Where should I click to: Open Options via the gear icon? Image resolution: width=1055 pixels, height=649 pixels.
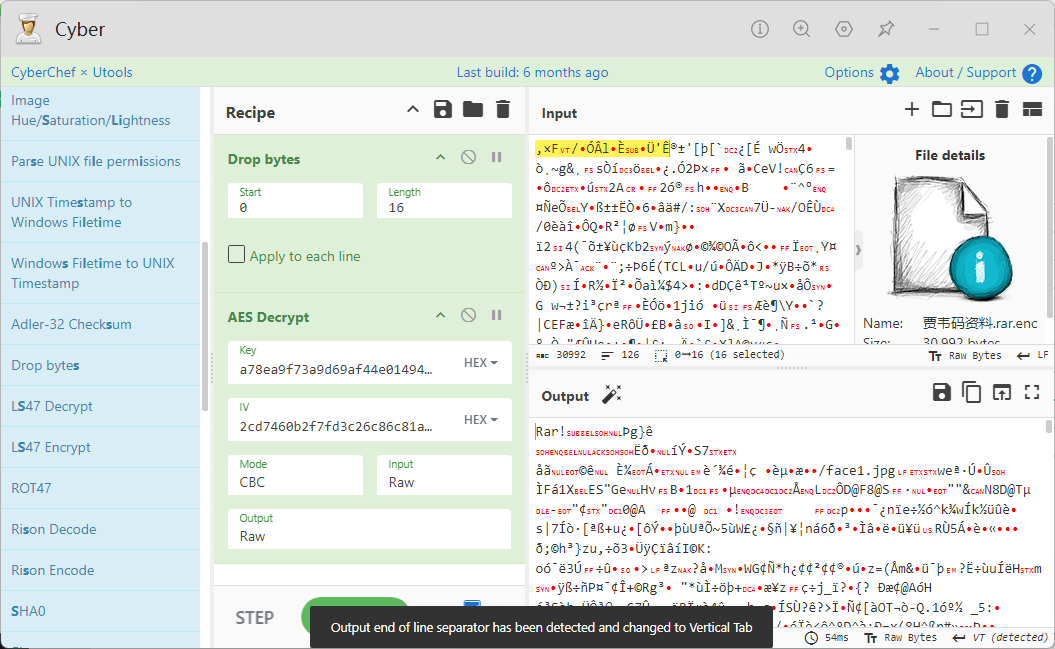pos(889,73)
